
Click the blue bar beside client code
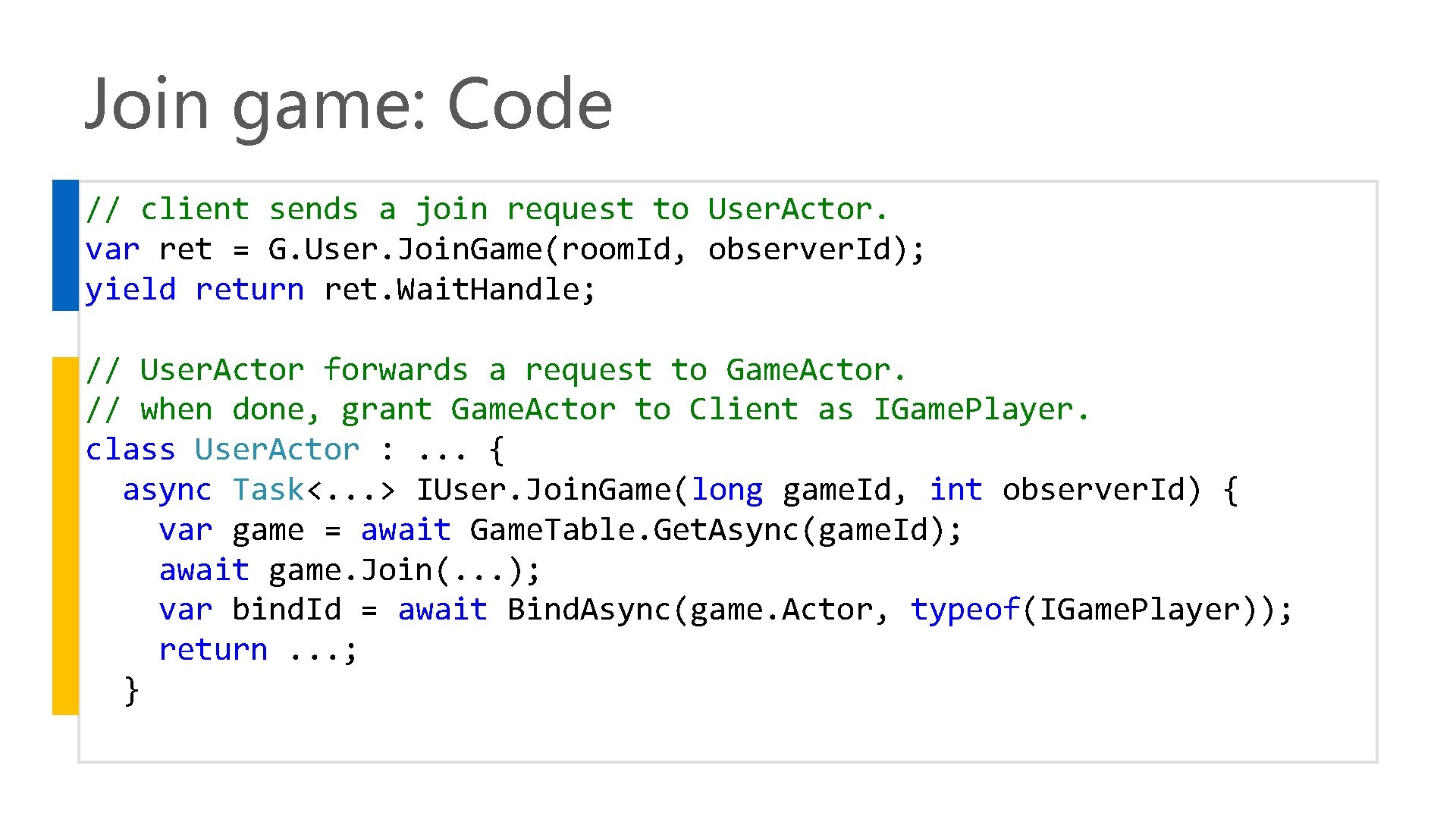pos(65,245)
